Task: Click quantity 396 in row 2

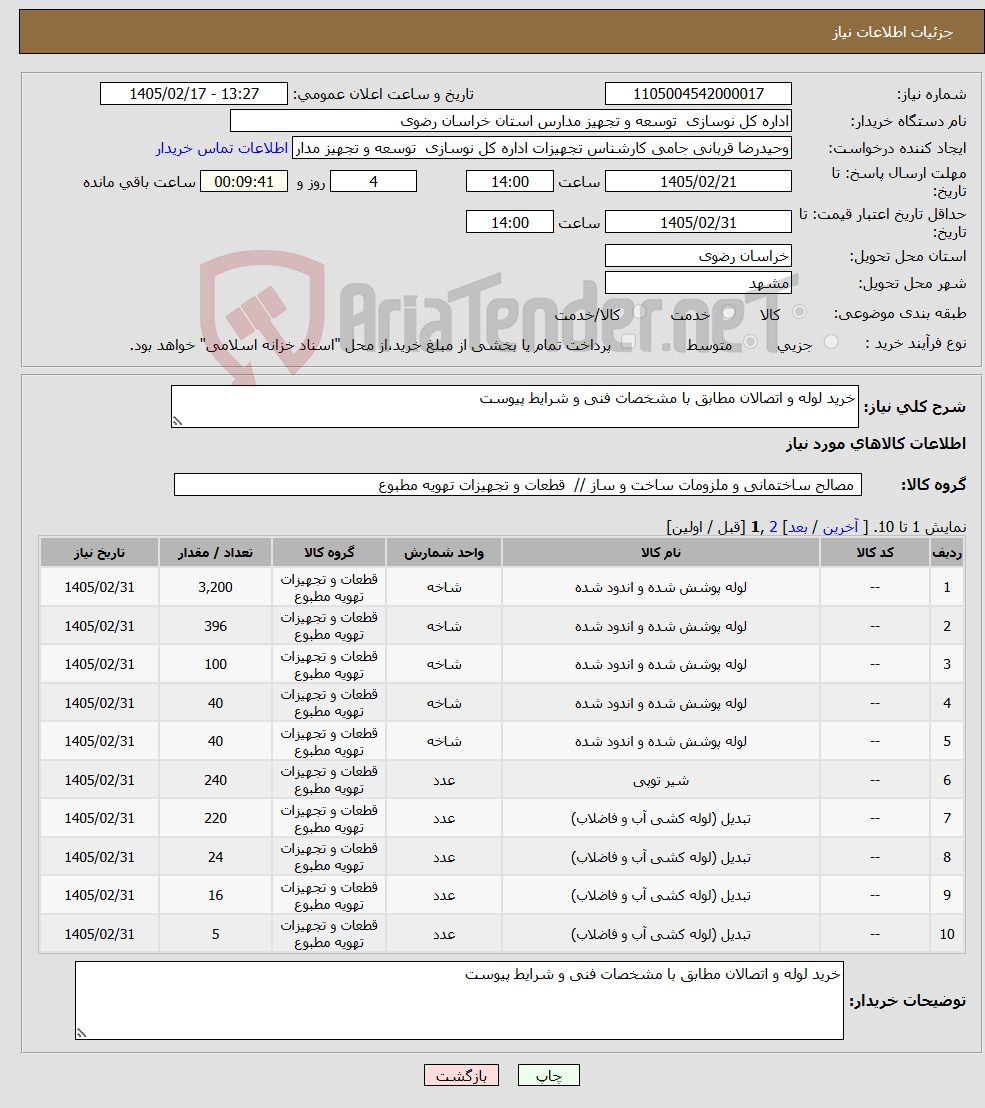Action: point(216,626)
